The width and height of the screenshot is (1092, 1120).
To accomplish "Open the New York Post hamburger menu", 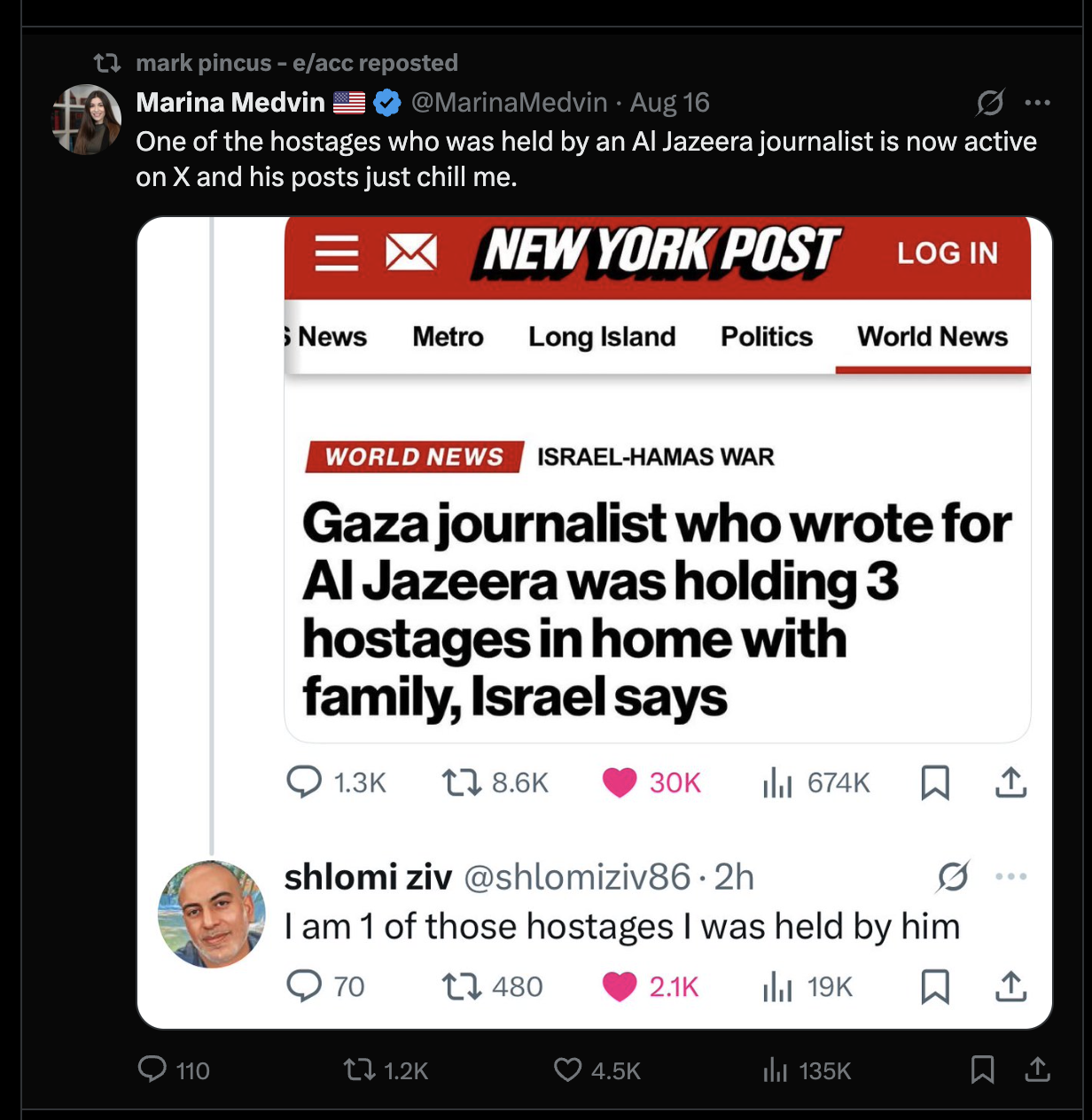I will point(337,253).
